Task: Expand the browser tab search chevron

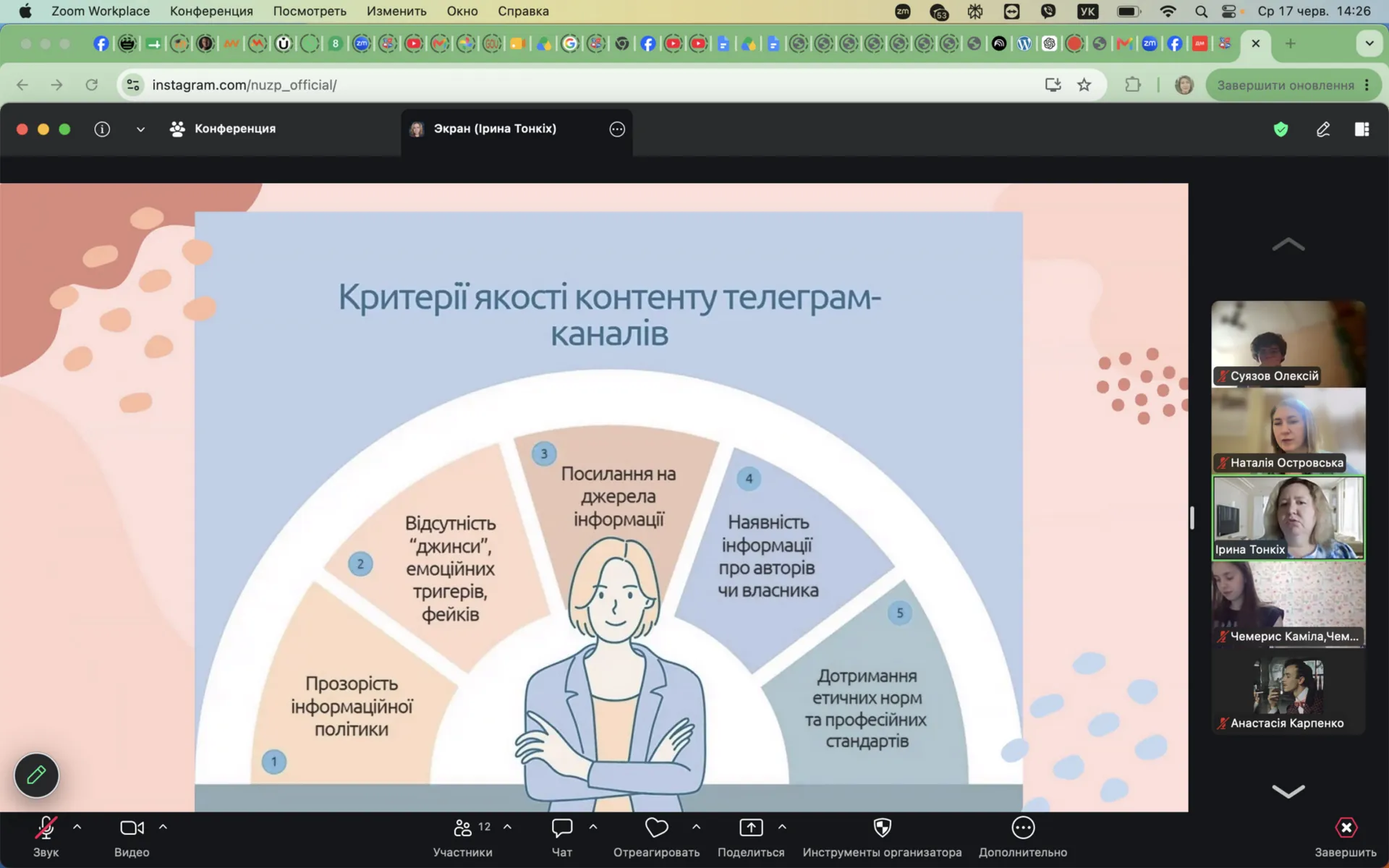Action: click(x=1369, y=43)
